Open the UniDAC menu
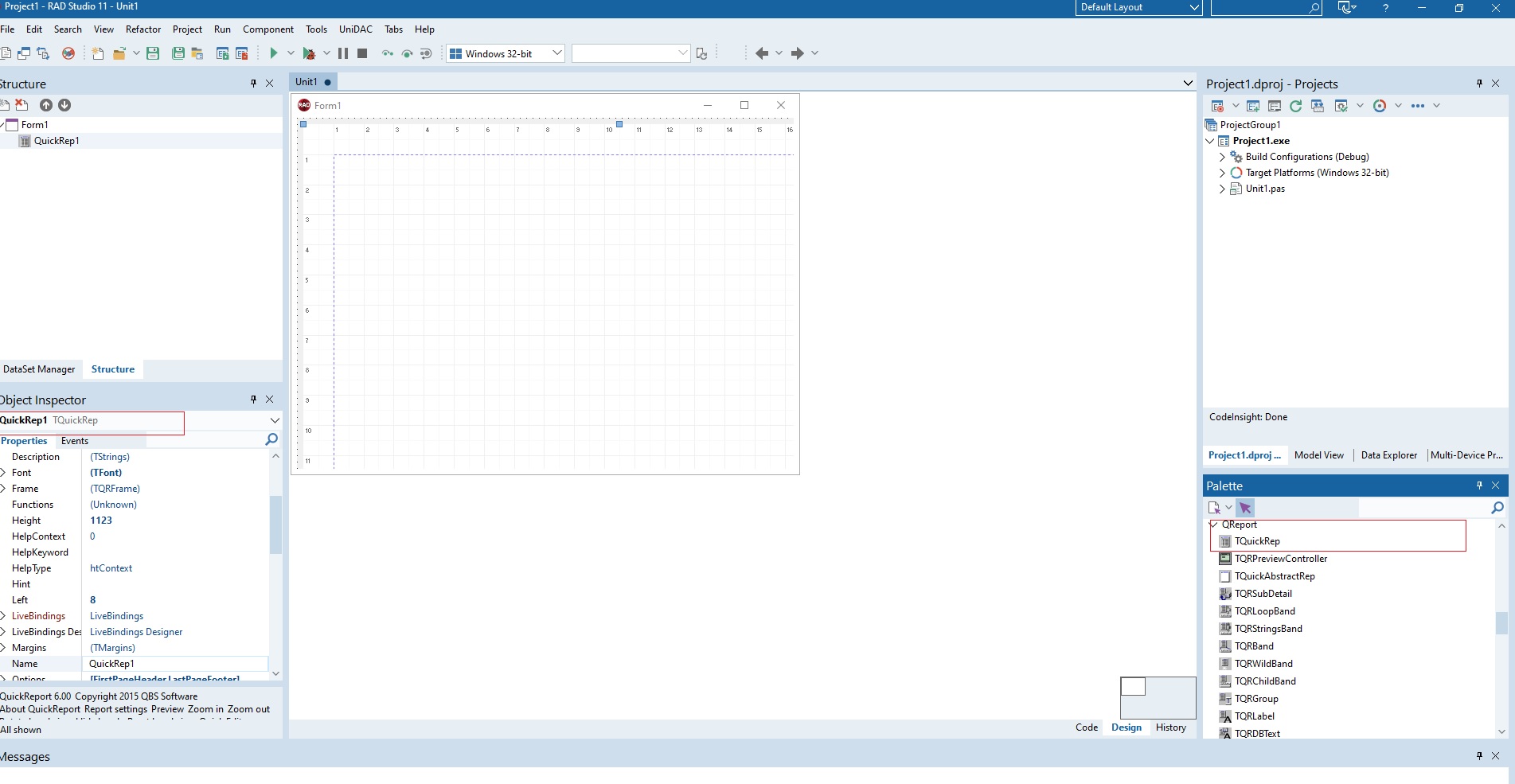The image size is (1515, 784). coord(356,29)
